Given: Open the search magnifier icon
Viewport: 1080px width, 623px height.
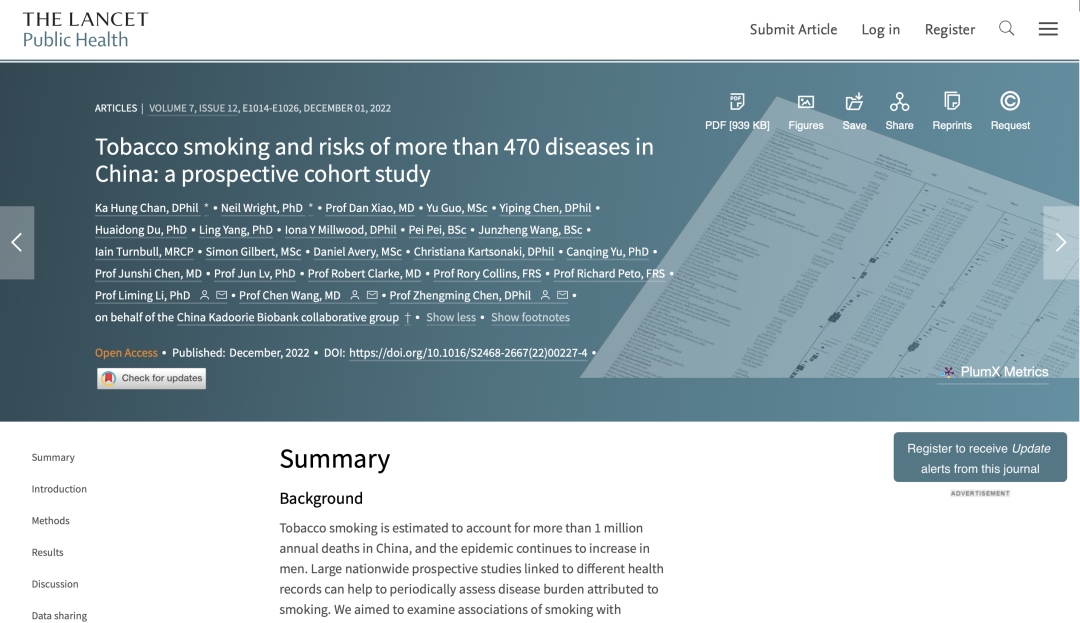Looking at the screenshot, I should [1006, 28].
